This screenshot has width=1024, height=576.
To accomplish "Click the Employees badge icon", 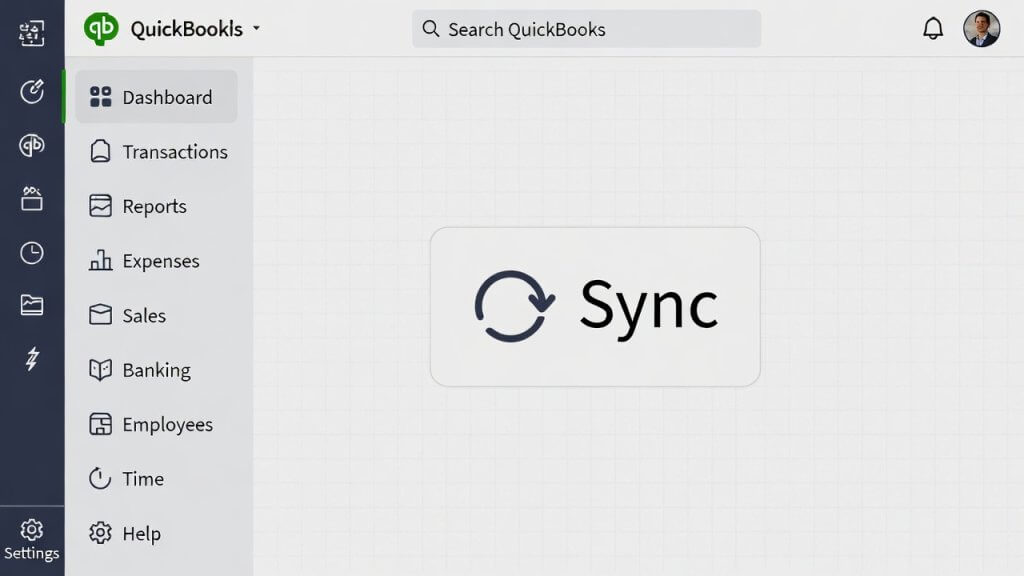I will coord(101,424).
